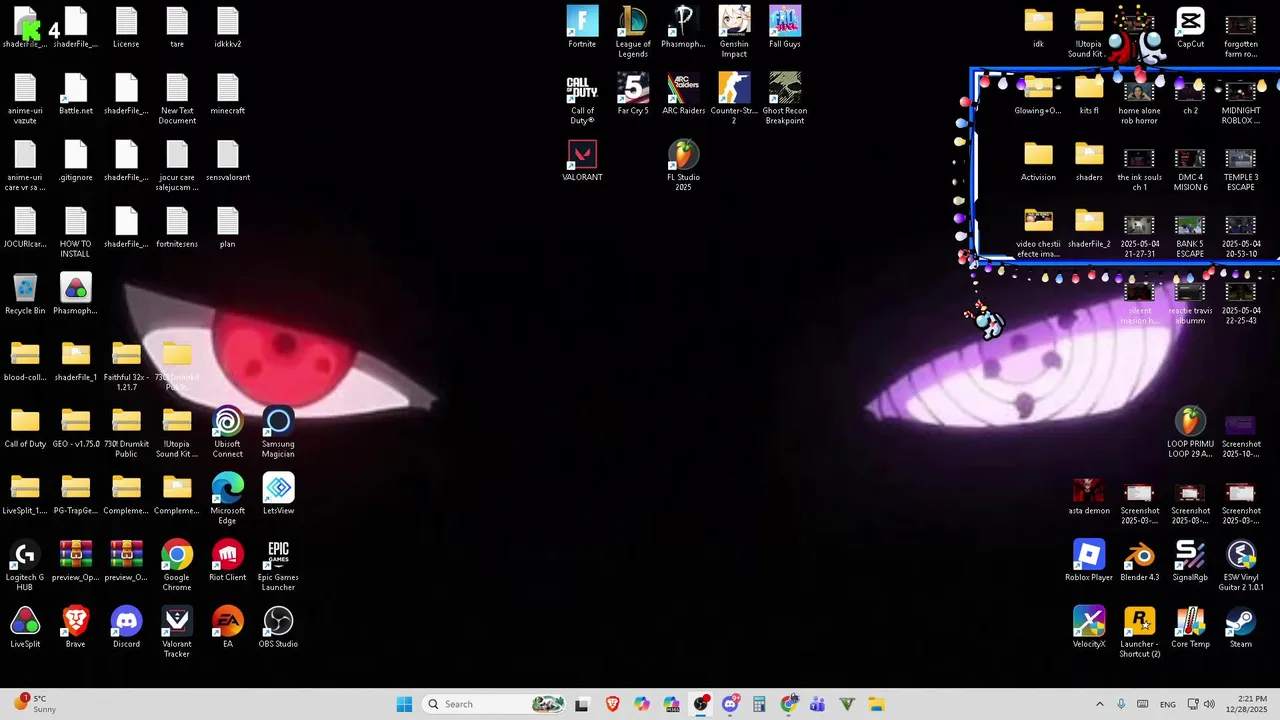This screenshot has width=1280, height=720.
Task: Select the EA app desktop icon
Action: (227, 628)
